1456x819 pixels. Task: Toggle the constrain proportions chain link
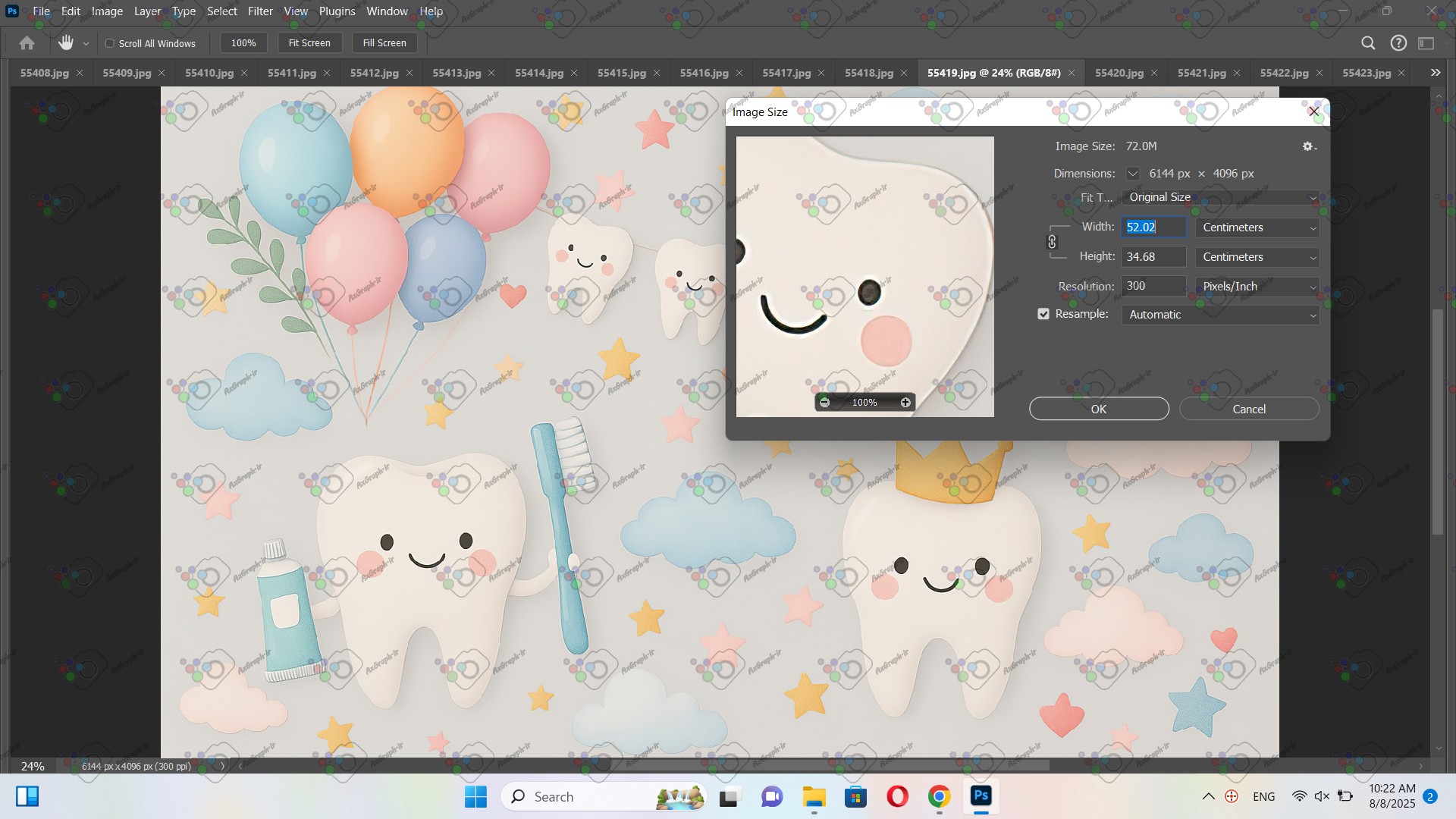pyautogui.click(x=1052, y=242)
